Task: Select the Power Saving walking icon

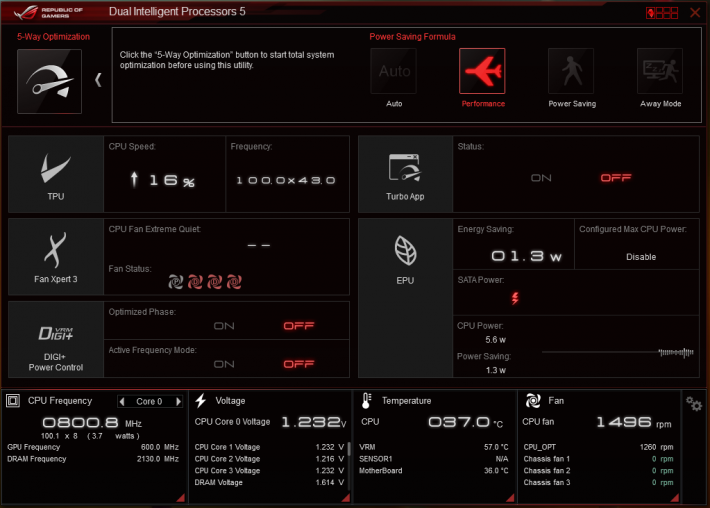Action: pyautogui.click(x=571, y=71)
